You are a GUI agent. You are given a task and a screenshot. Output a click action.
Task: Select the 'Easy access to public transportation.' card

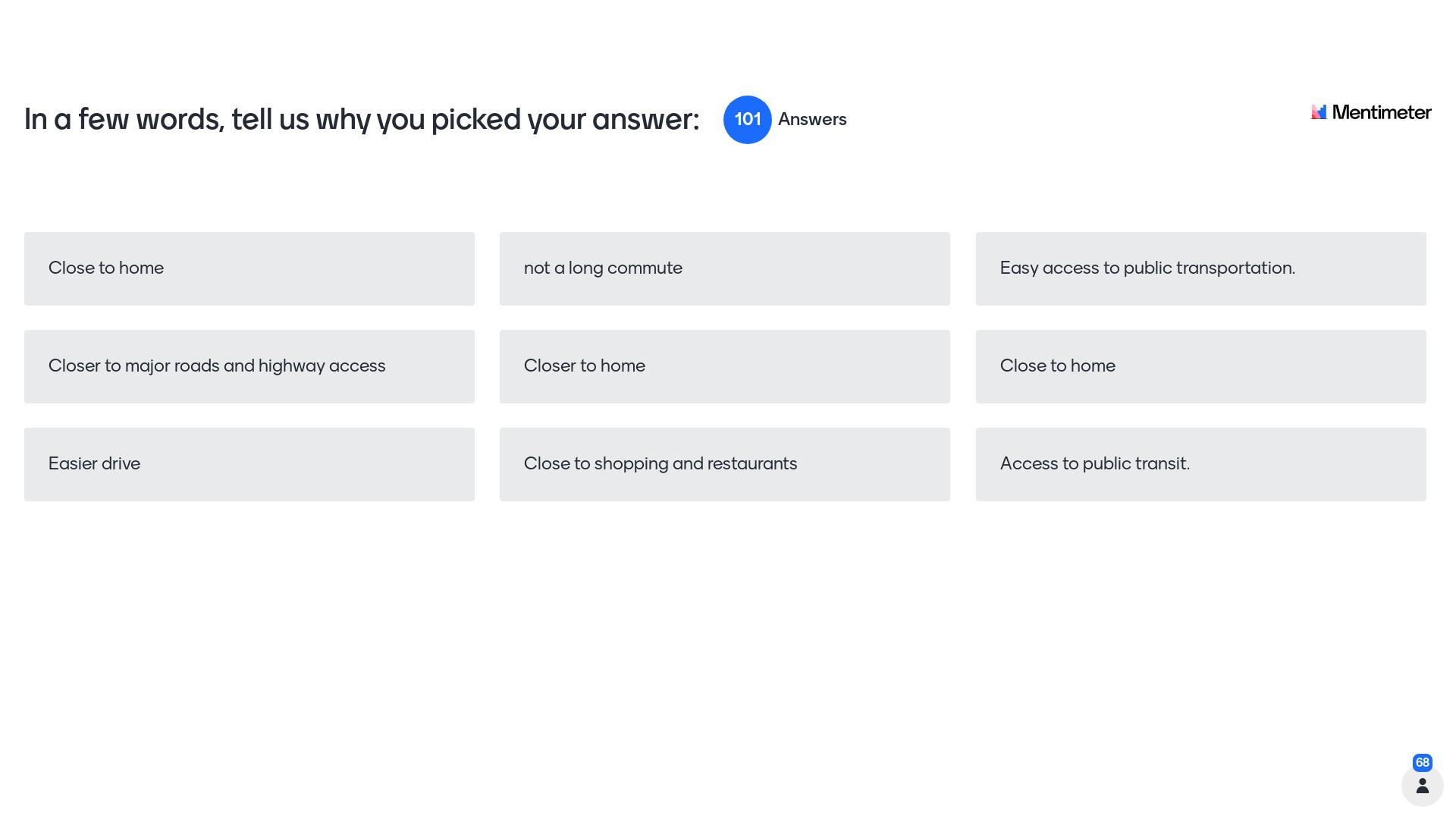[1200, 268]
